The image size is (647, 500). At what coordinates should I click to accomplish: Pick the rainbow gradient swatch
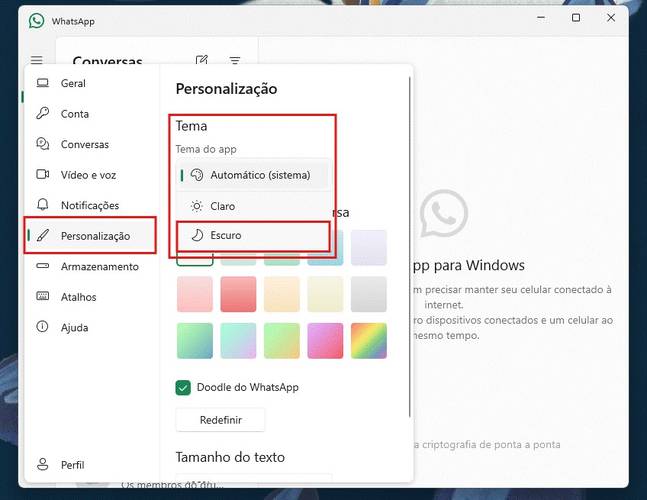coord(369,341)
